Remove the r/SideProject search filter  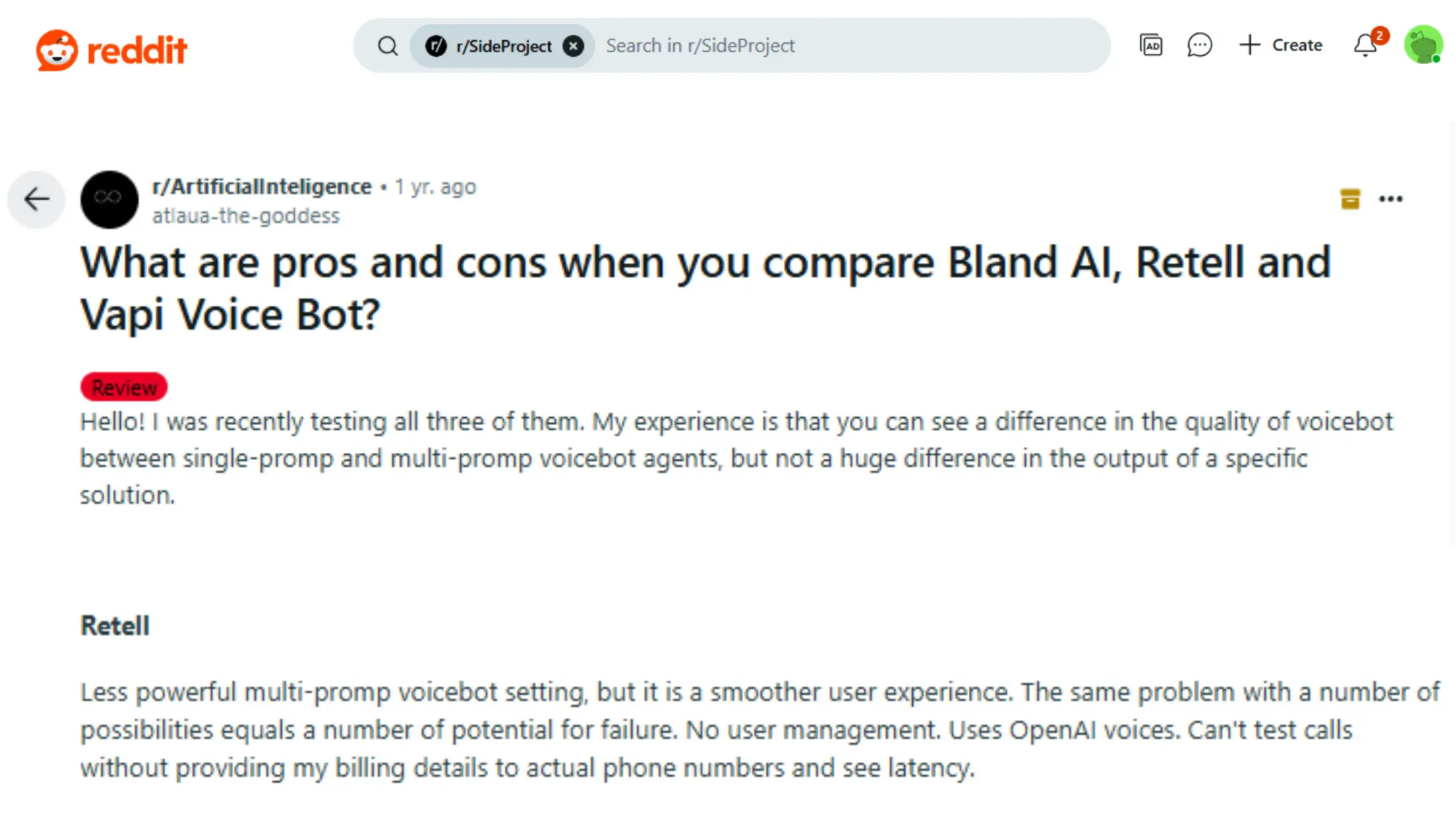pos(574,45)
